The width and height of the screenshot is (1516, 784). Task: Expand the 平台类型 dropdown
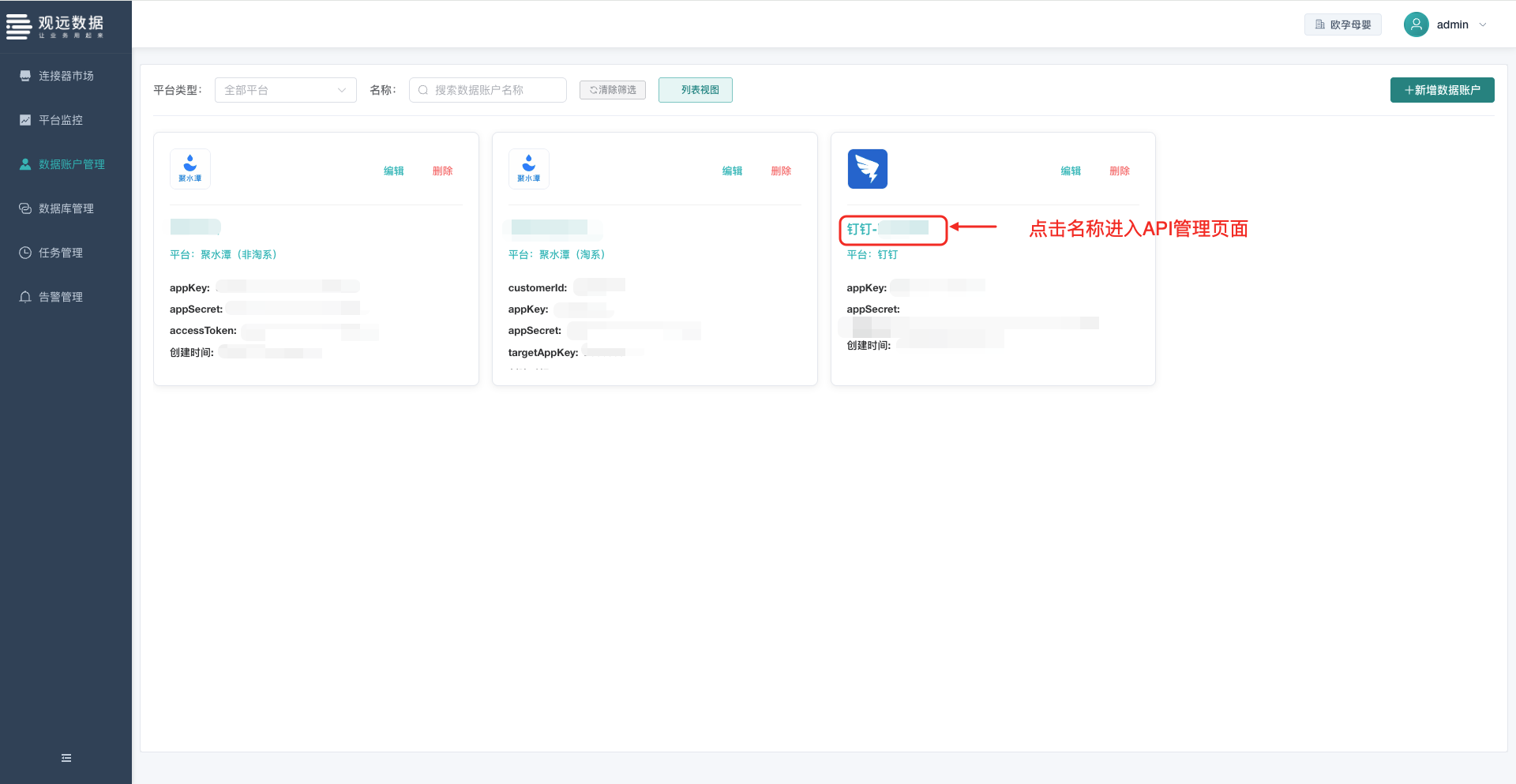(285, 90)
